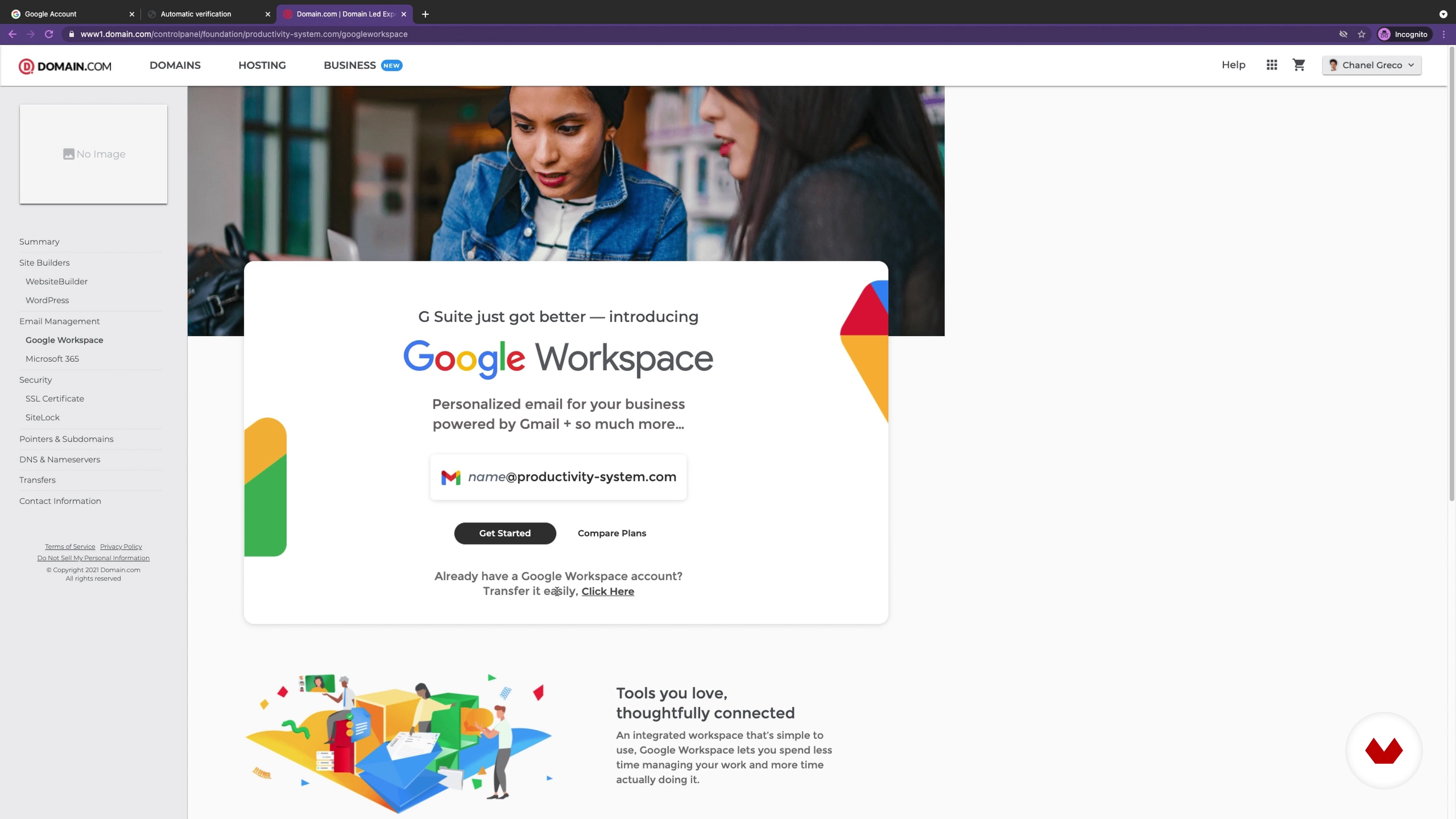This screenshot has height=819, width=1456.
Task: Open Privacy Policy
Action: [121, 546]
